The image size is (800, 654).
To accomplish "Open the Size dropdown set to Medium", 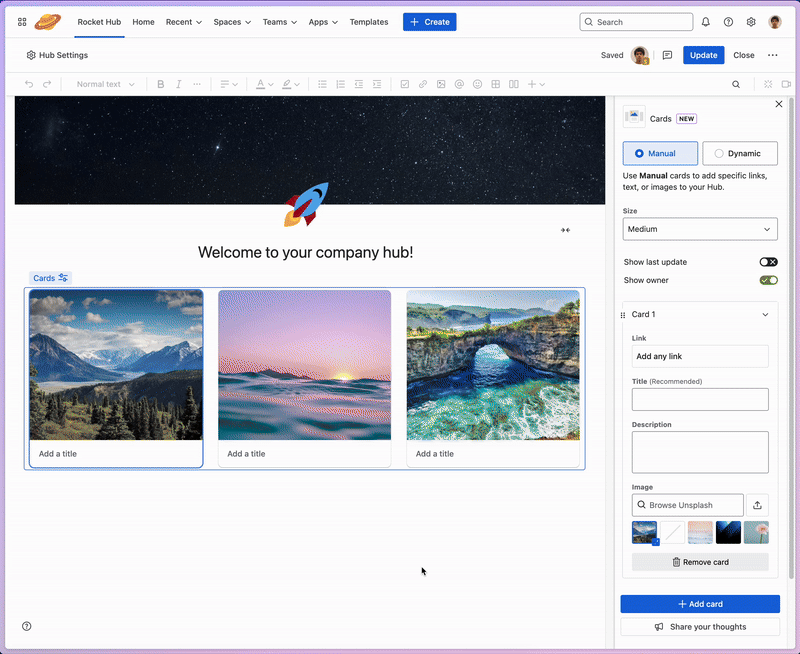I will point(700,229).
